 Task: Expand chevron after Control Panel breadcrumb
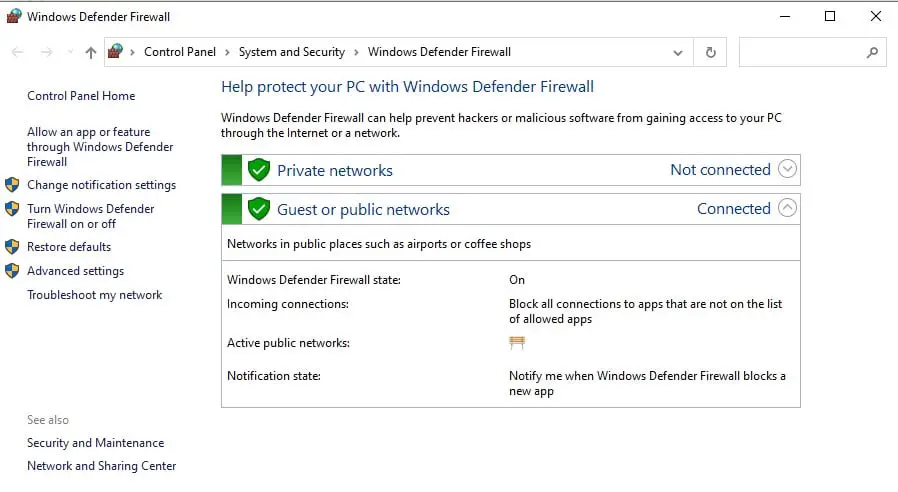(227, 52)
